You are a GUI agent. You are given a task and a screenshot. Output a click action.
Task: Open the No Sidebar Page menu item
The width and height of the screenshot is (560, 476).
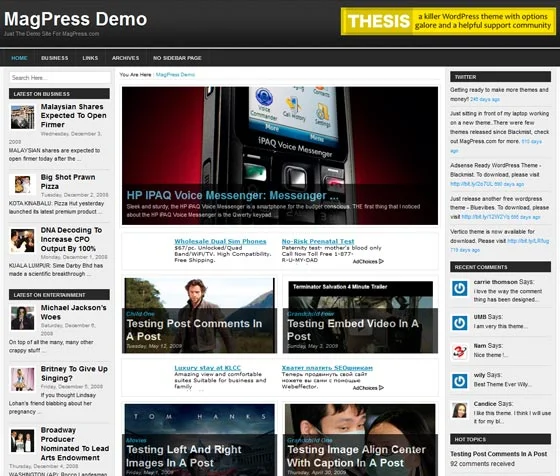177,58
